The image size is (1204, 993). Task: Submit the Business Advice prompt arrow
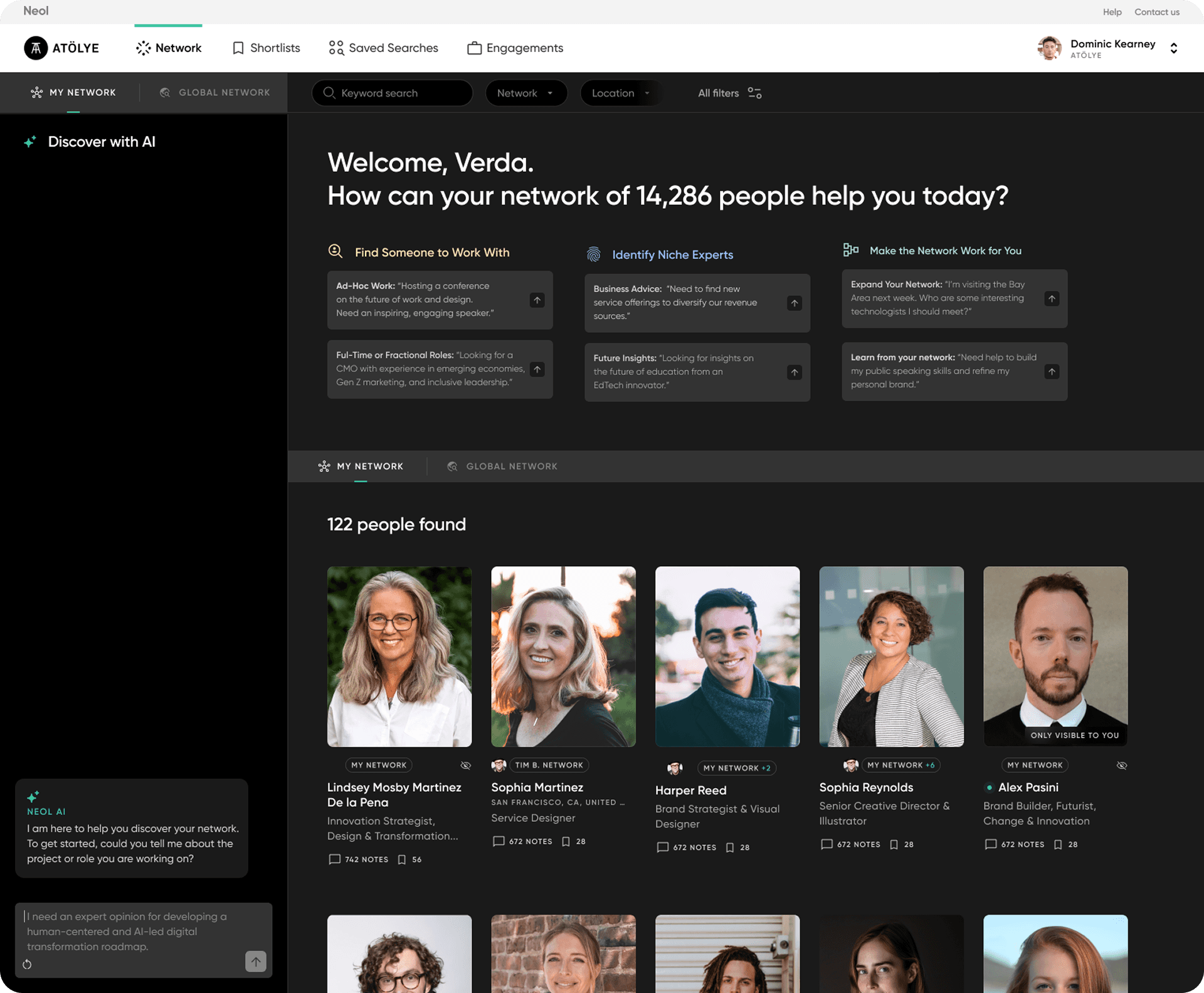click(794, 303)
